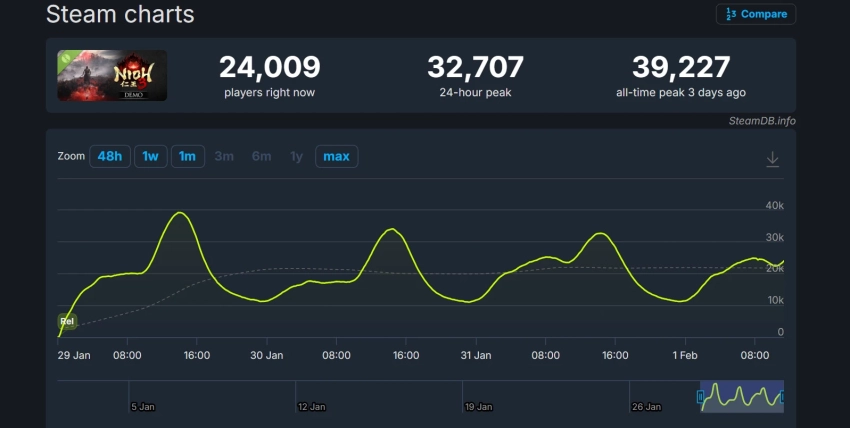Image resolution: width=850 pixels, height=428 pixels.
Task: Click the right navigator range handle
Action: pos(782,397)
